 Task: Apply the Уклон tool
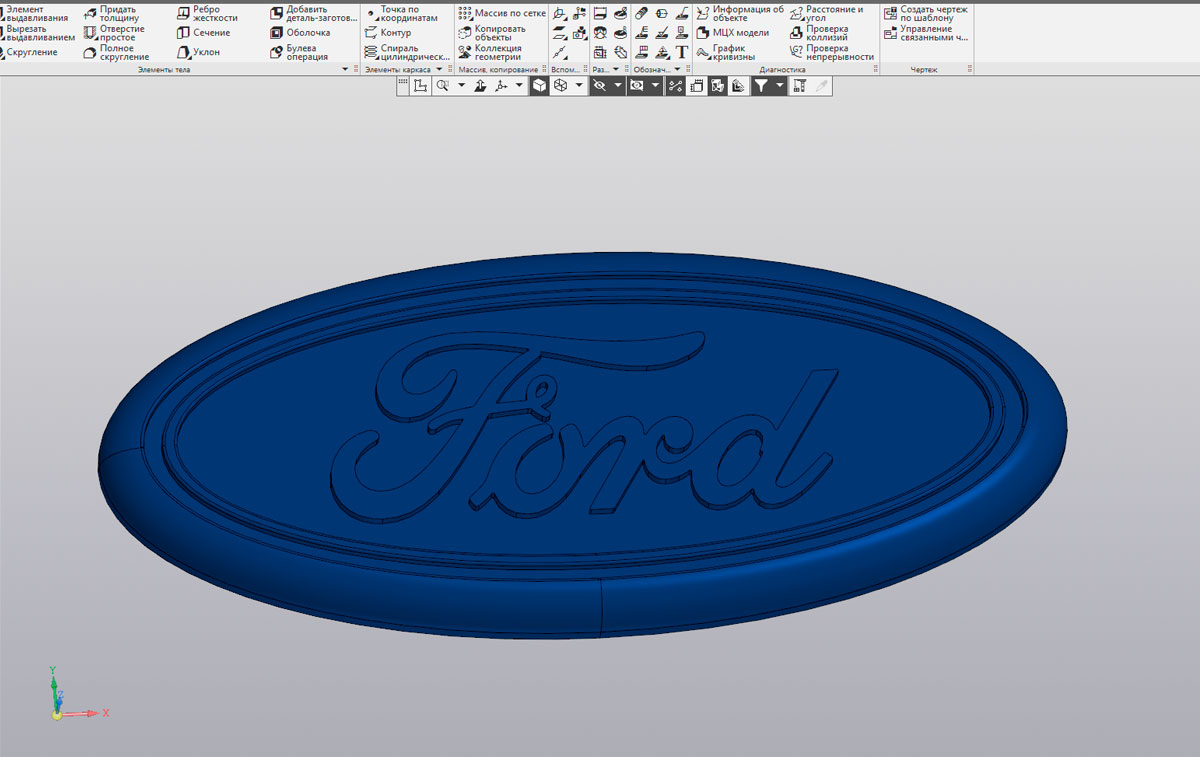pos(198,52)
